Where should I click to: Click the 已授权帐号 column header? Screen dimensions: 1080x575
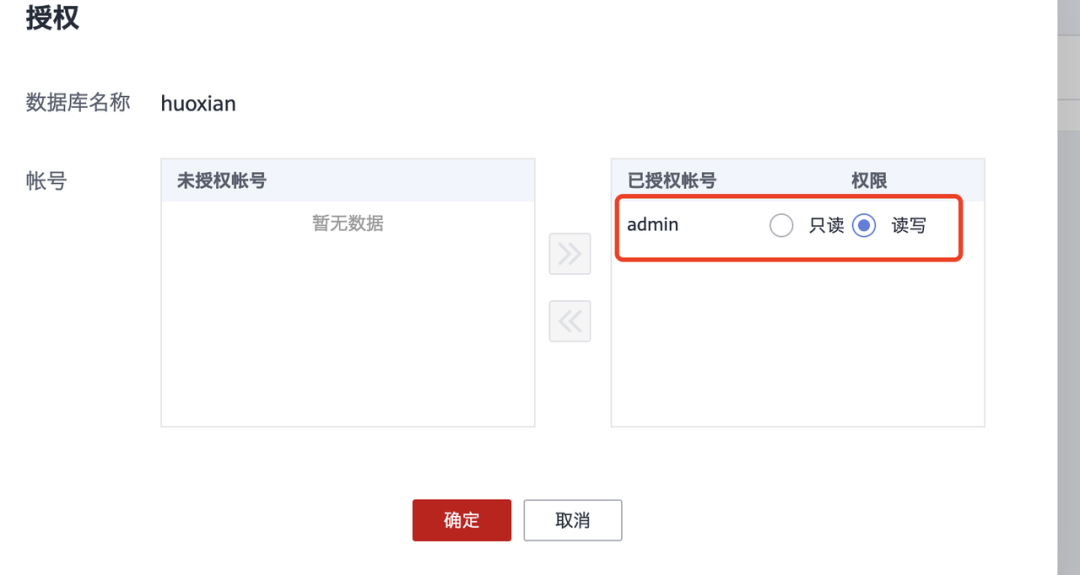click(671, 180)
